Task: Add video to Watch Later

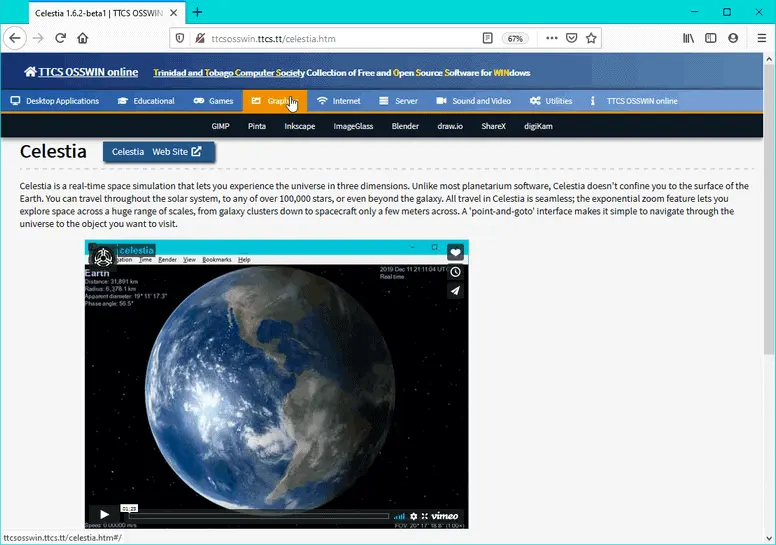Action: point(455,272)
